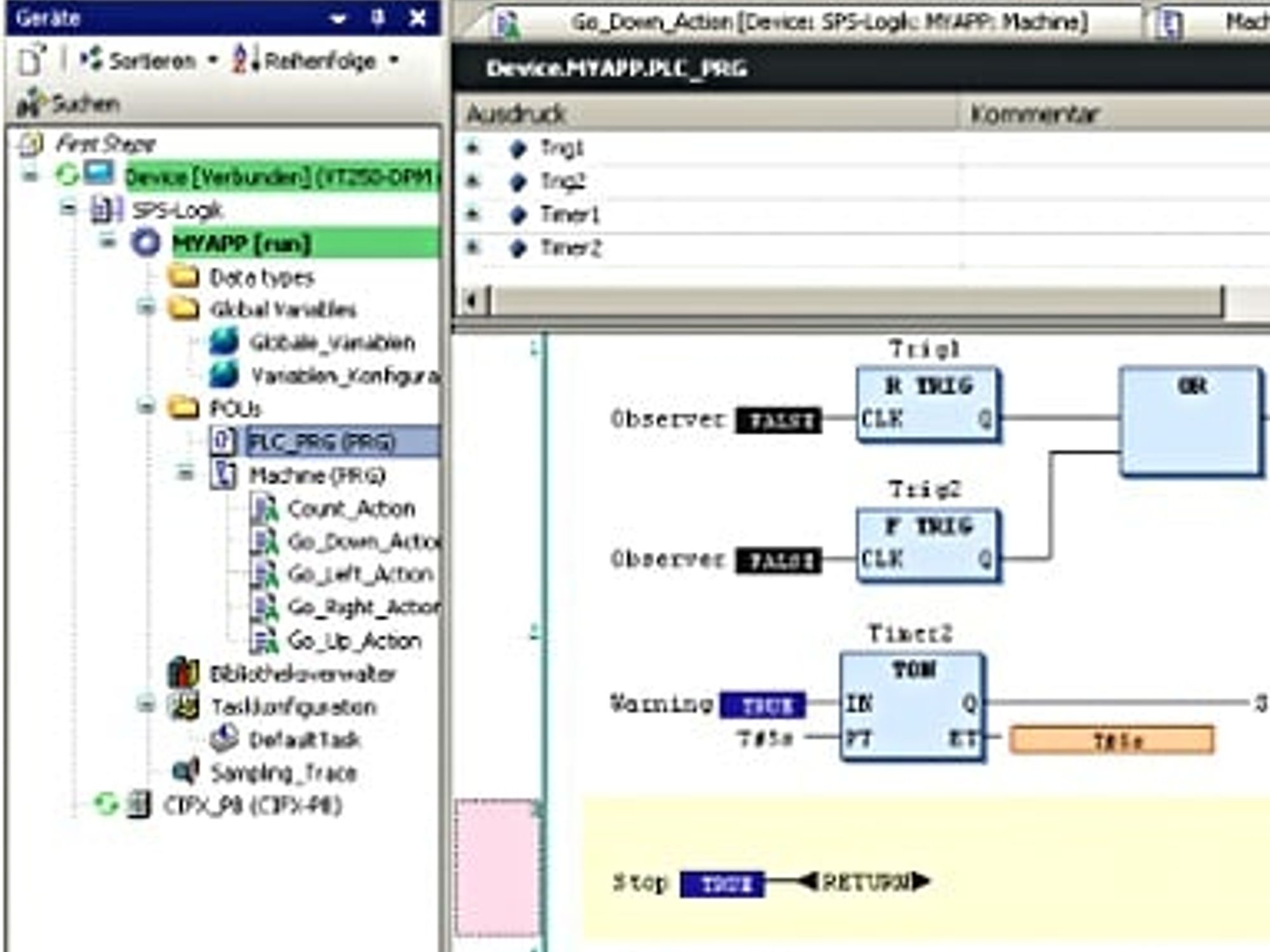Select PLC_PRG (PRG) in the tree
1270x952 pixels.
342,441
